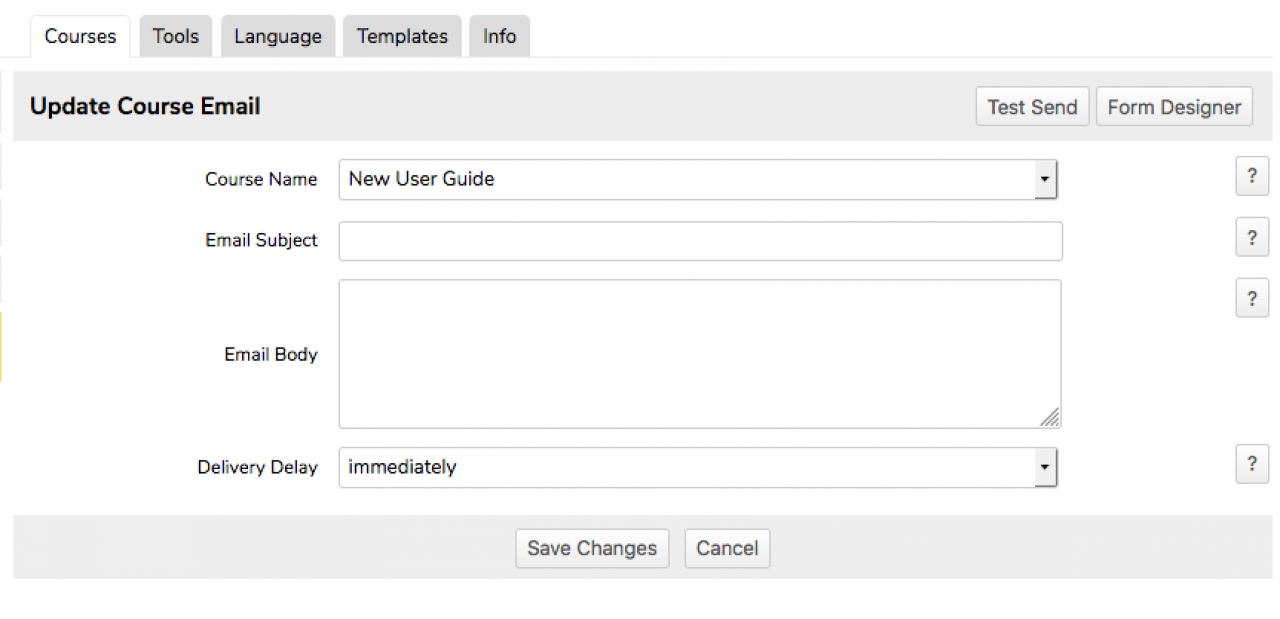Image resolution: width=1280 pixels, height=619 pixels.
Task: Switch to the Courses tab
Action: (80, 37)
